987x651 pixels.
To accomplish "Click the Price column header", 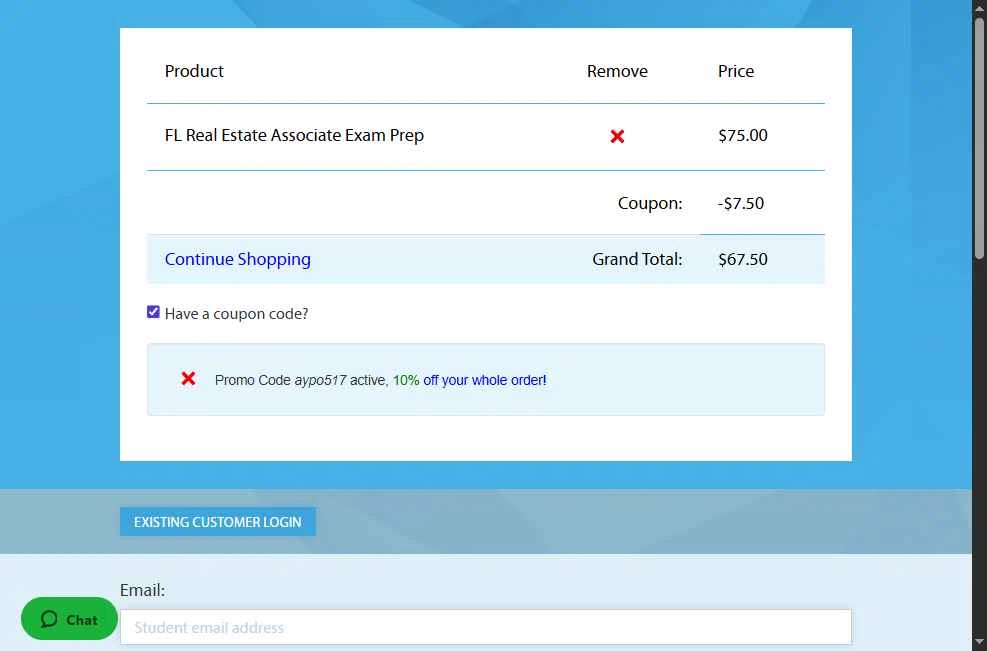I will [x=736, y=71].
